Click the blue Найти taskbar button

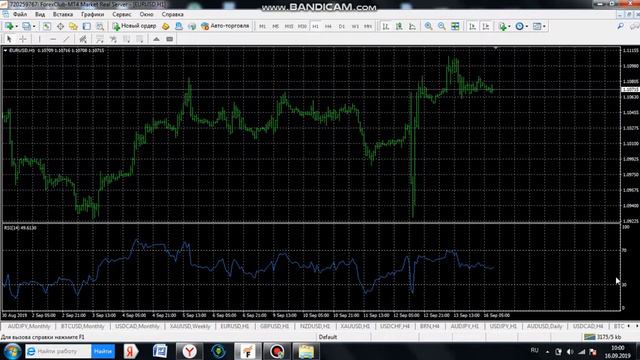pos(103,351)
